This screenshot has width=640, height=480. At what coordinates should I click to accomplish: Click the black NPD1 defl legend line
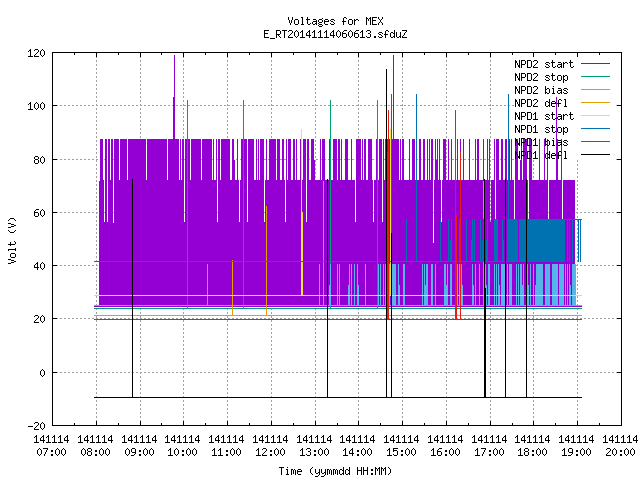click(x=596, y=155)
